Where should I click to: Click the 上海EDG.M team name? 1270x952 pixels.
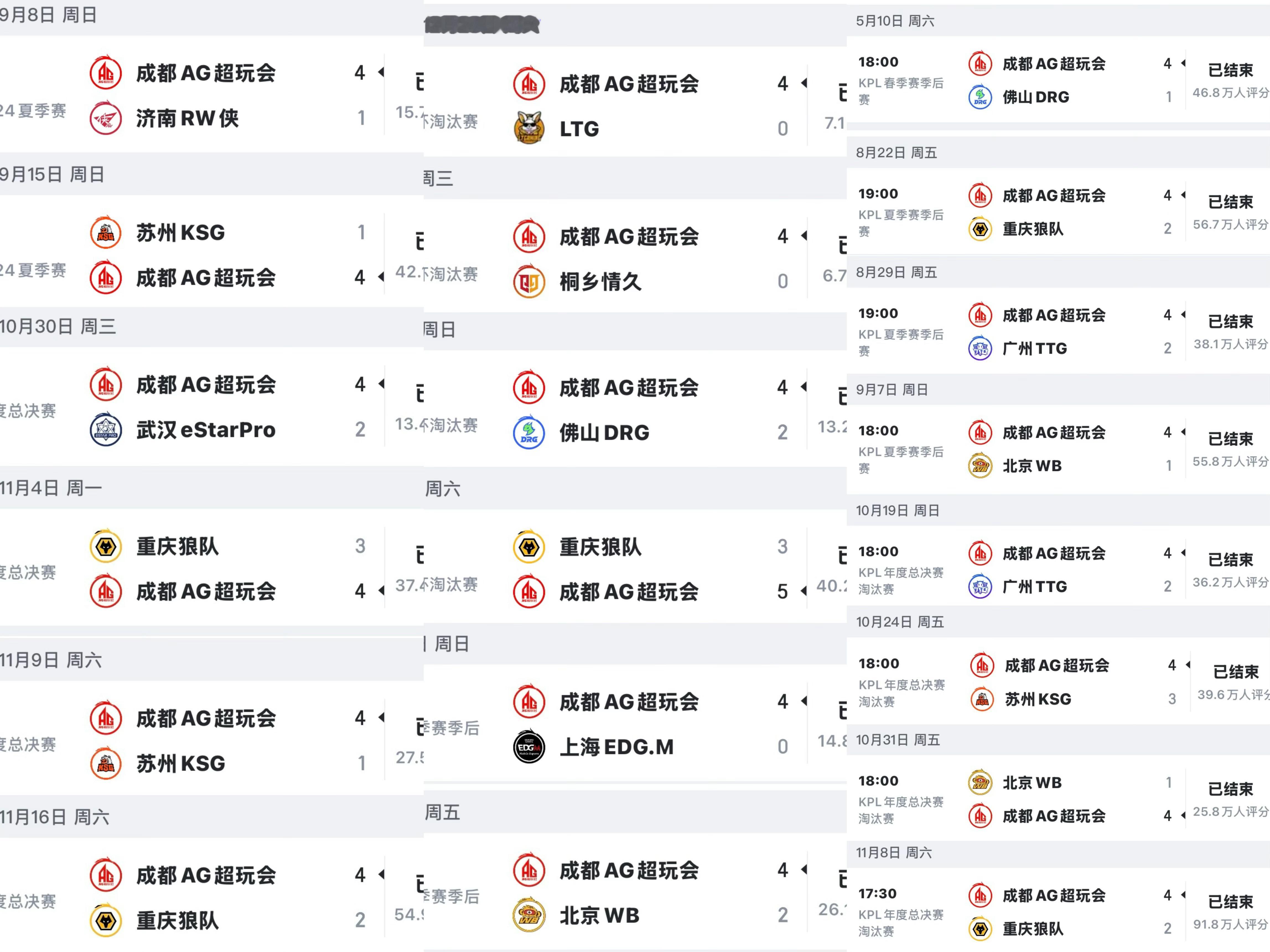(x=616, y=746)
